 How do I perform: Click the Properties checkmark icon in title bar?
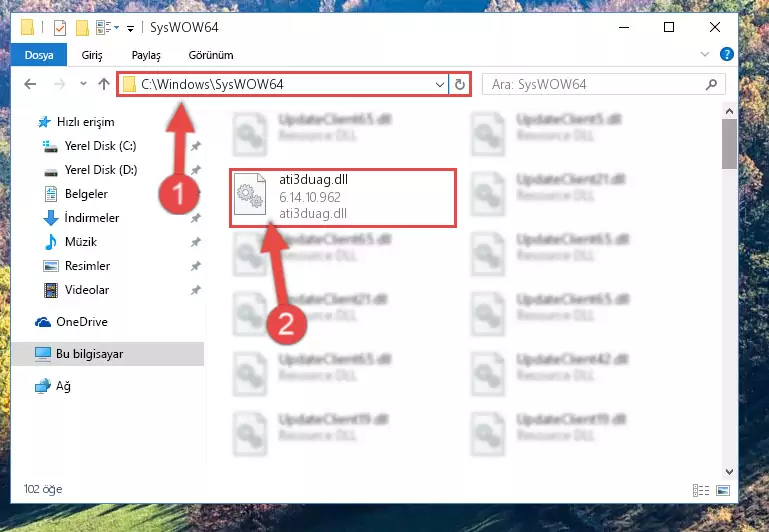pos(59,27)
